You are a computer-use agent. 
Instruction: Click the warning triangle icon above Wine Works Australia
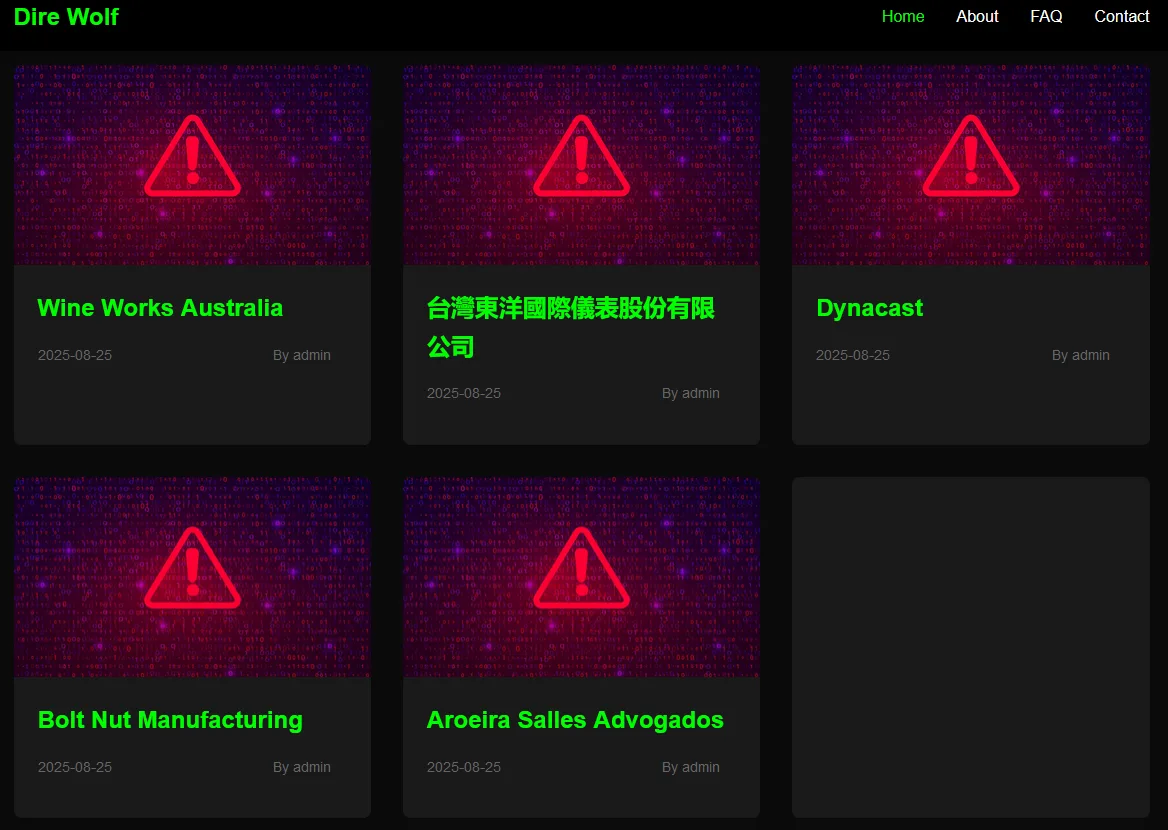pyautogui.click(x=192, y=157)
